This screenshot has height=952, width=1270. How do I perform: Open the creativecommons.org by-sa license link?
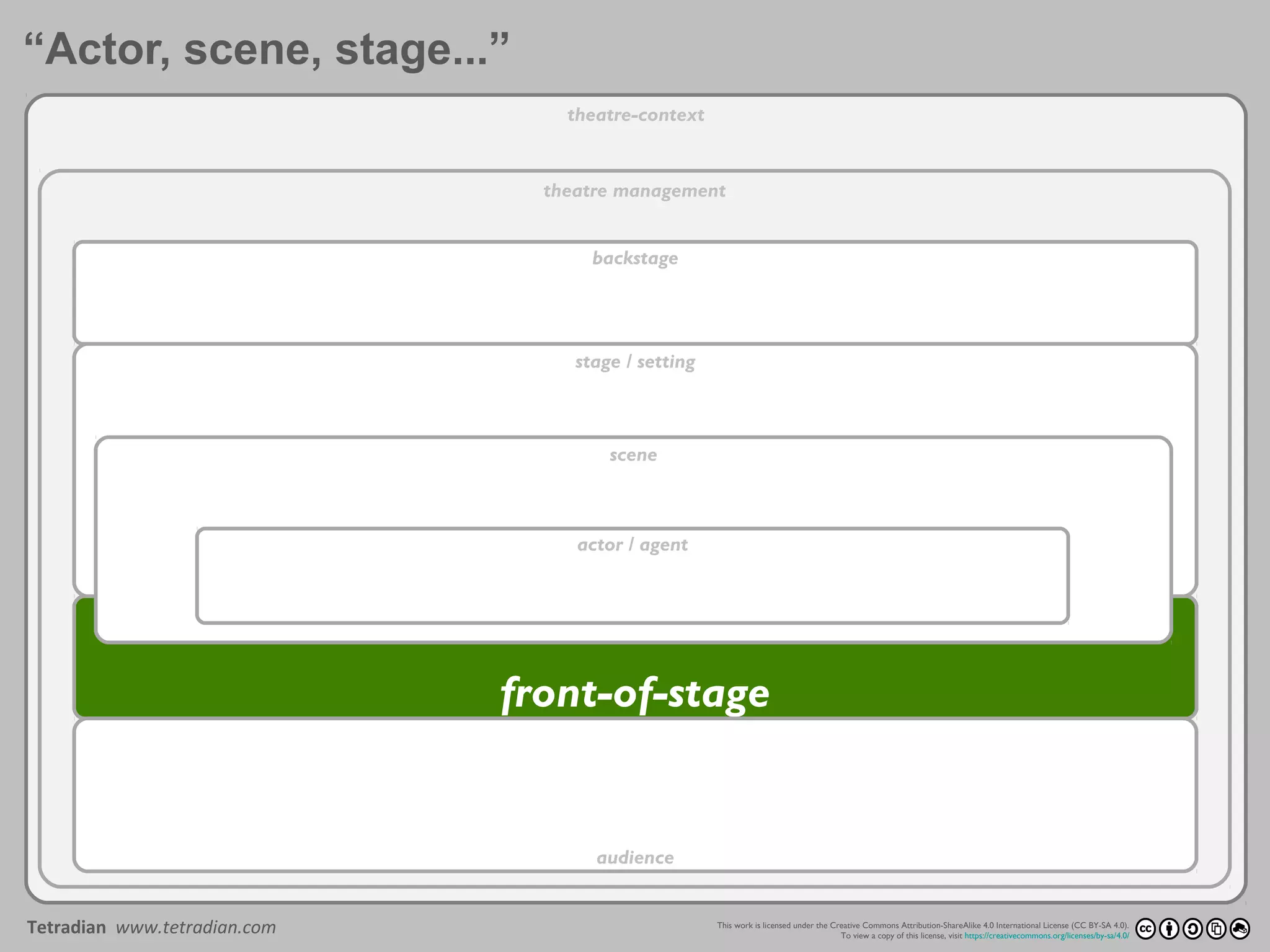coord(1047,936)
